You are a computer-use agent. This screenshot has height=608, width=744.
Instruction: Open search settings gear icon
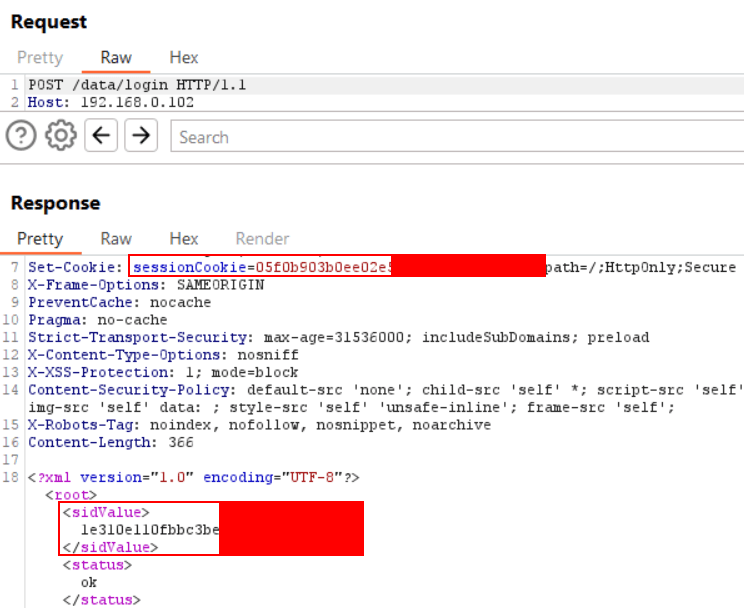61,135
